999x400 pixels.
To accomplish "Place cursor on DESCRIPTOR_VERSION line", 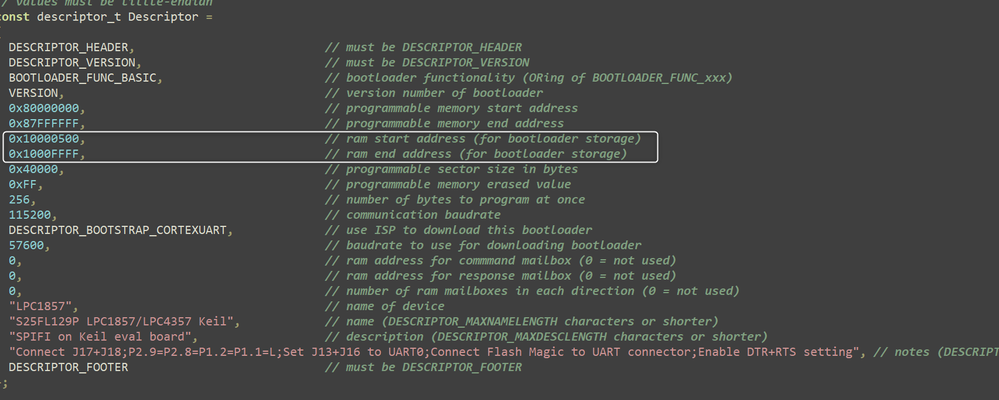I will click(x=74, y=62).
